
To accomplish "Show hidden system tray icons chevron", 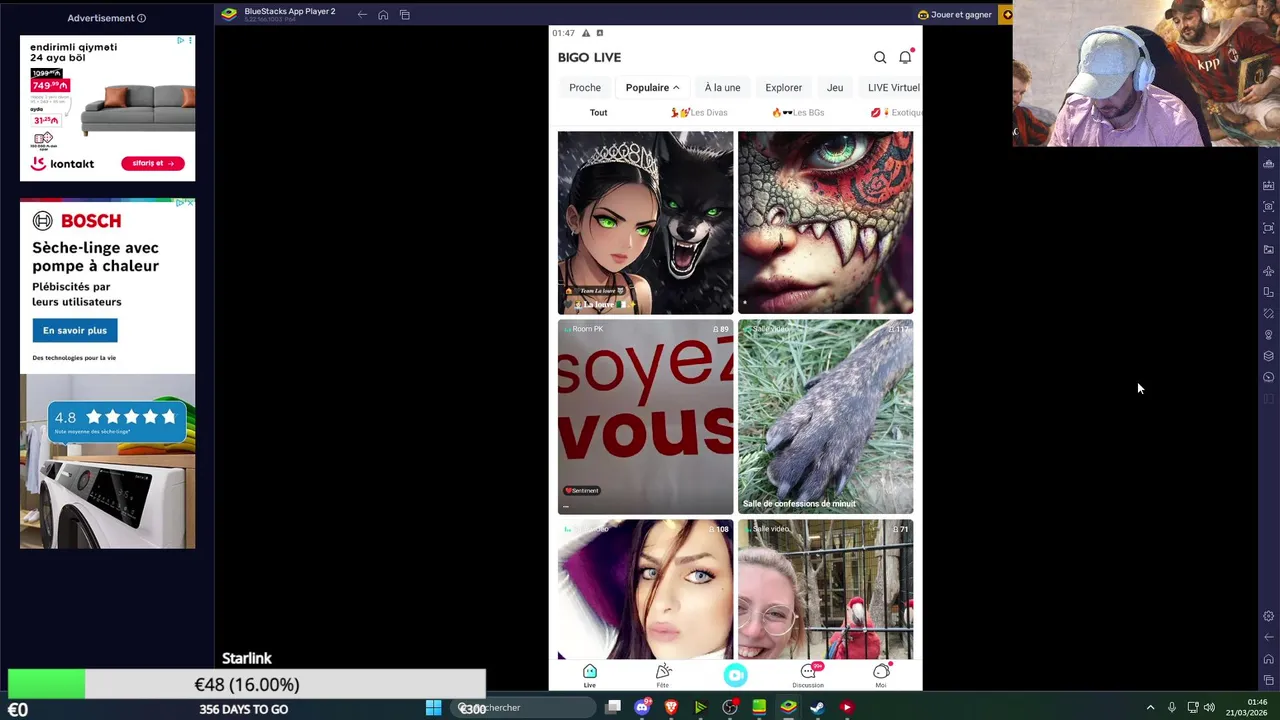I will click(x=1150, y=708).
